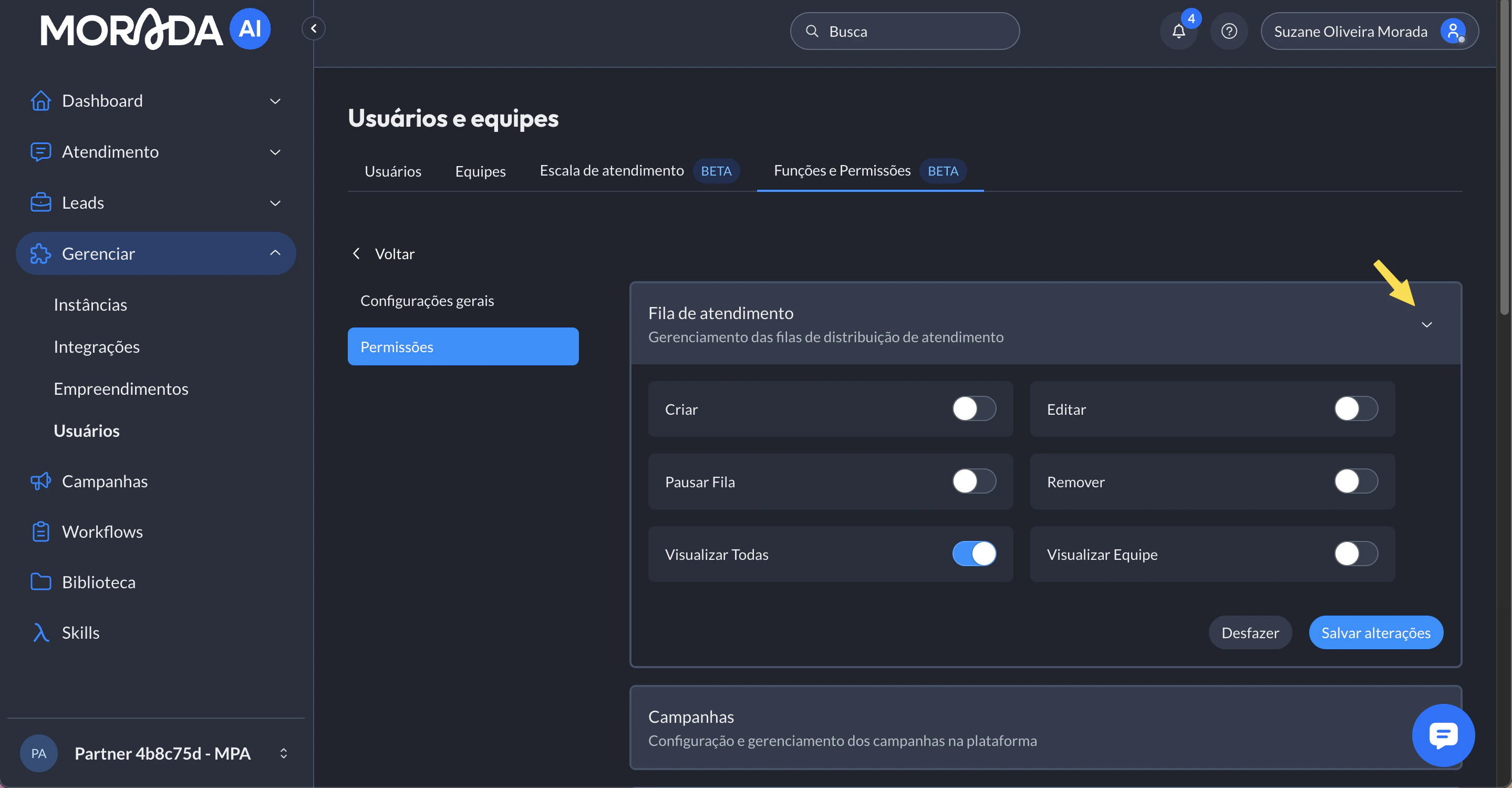The width and height of the screenshot is (1512, 788).
Task: Click the notification bell icon
Action: tap(1178, 31)
